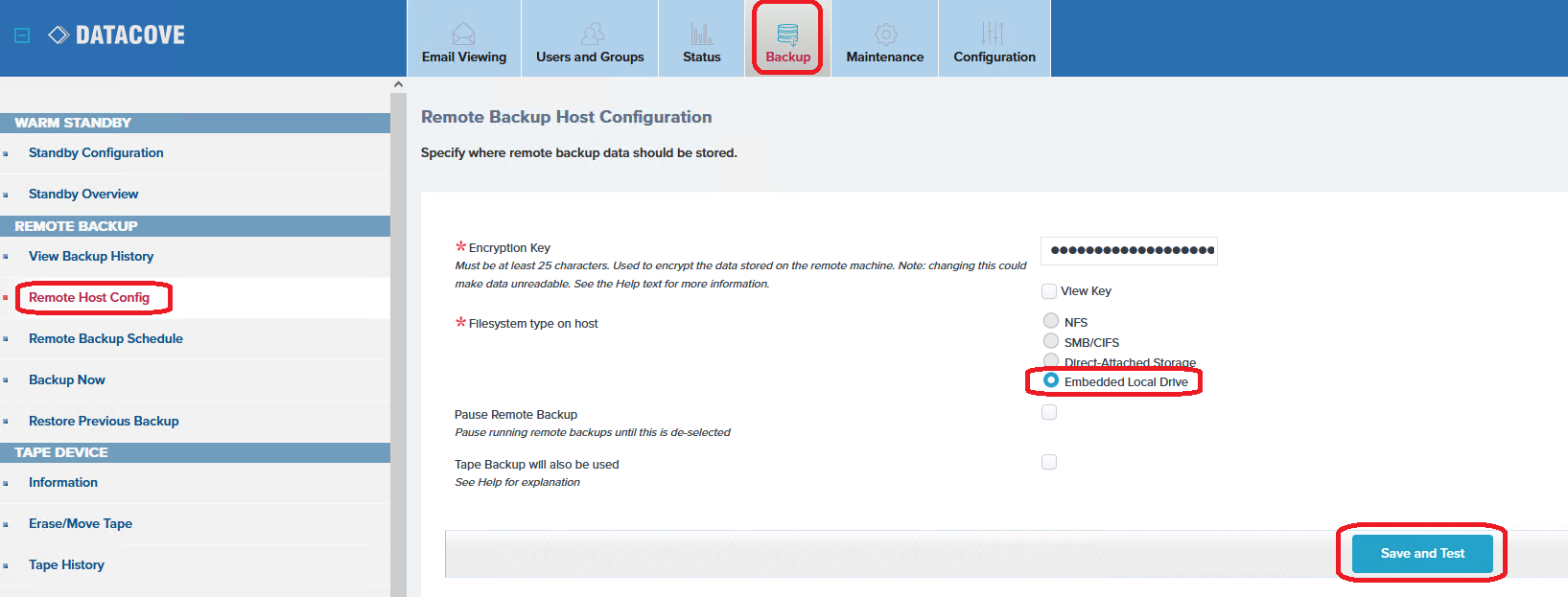Collapse sidebar using the minus square icon
Viewport: 1568px width, 597px height.
pyautogui.click(x=22, y=35)
